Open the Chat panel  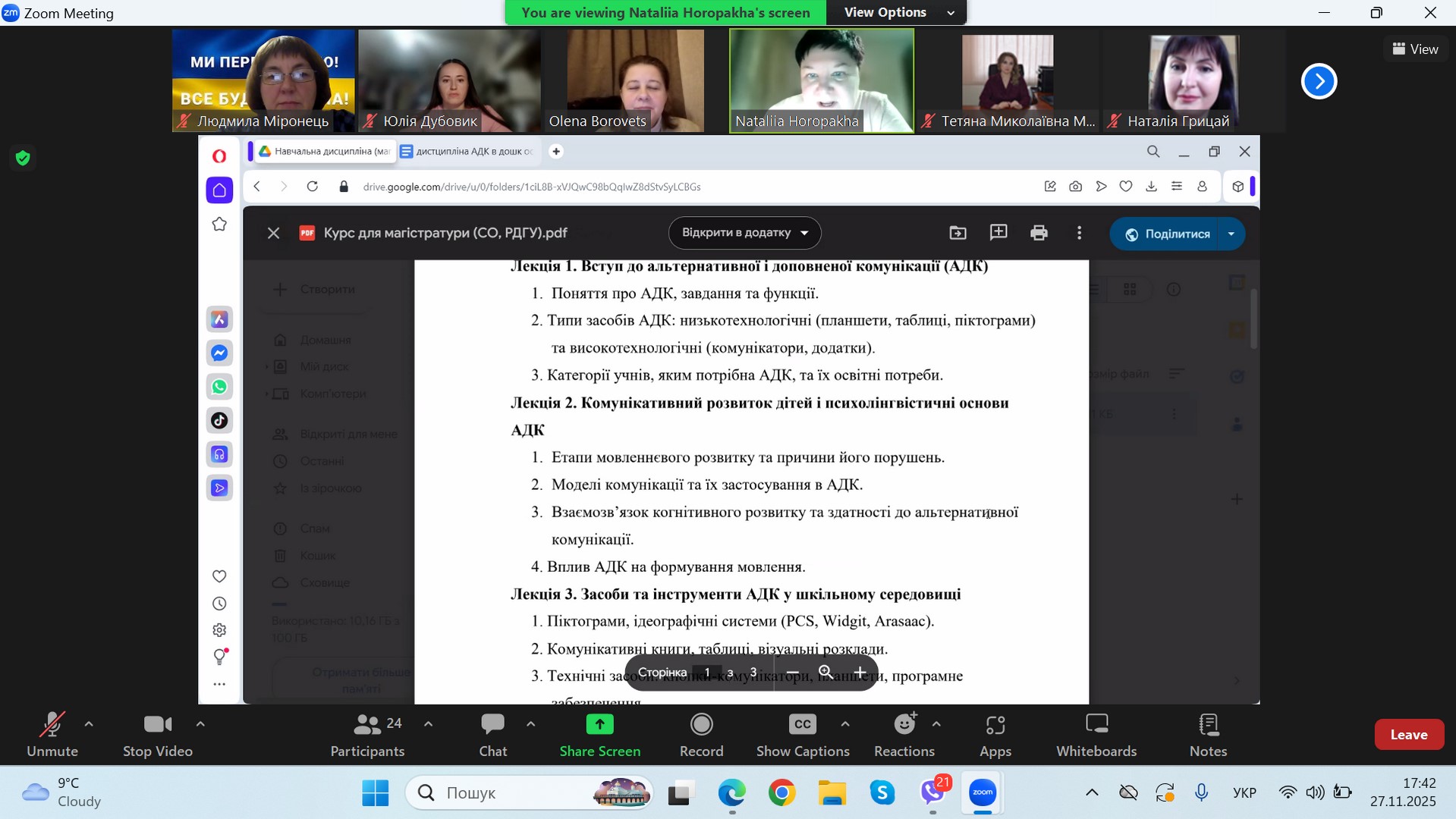coord(492,734)
